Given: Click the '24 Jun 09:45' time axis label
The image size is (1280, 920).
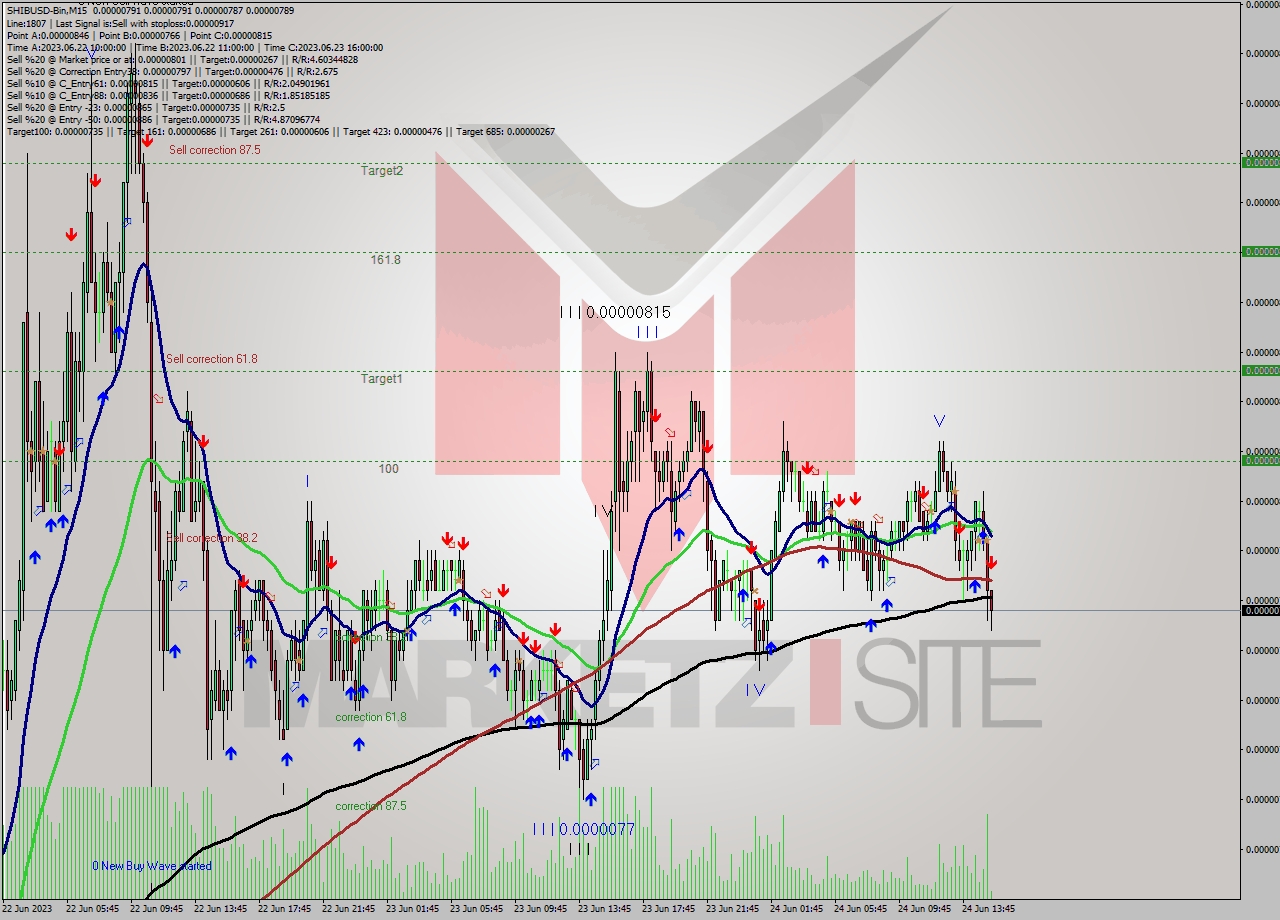Looking at the screenshot, I should 924,909.
